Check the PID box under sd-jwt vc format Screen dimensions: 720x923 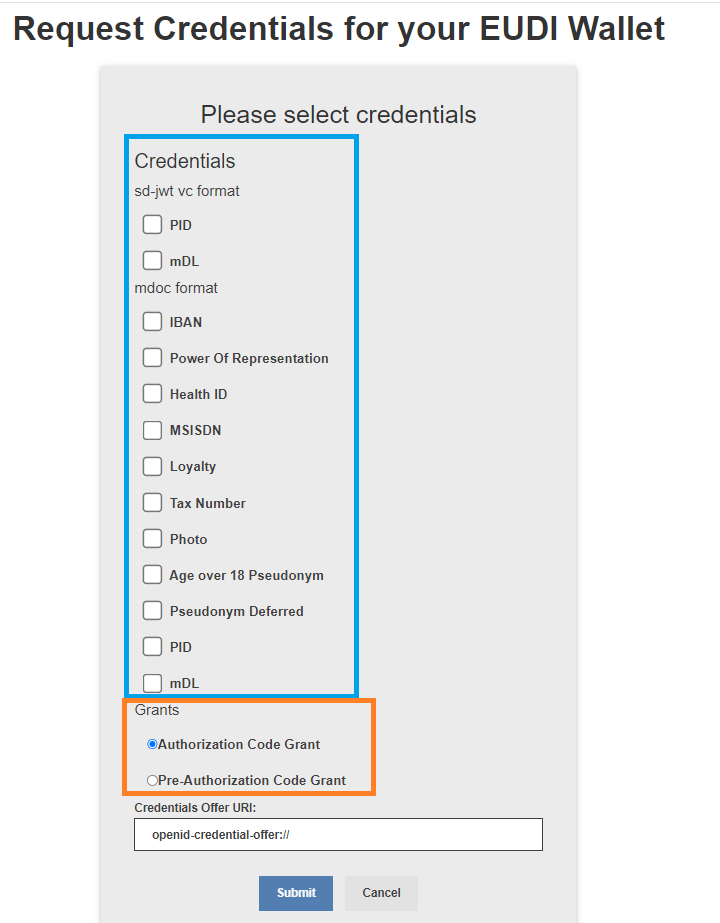[152, 224]
